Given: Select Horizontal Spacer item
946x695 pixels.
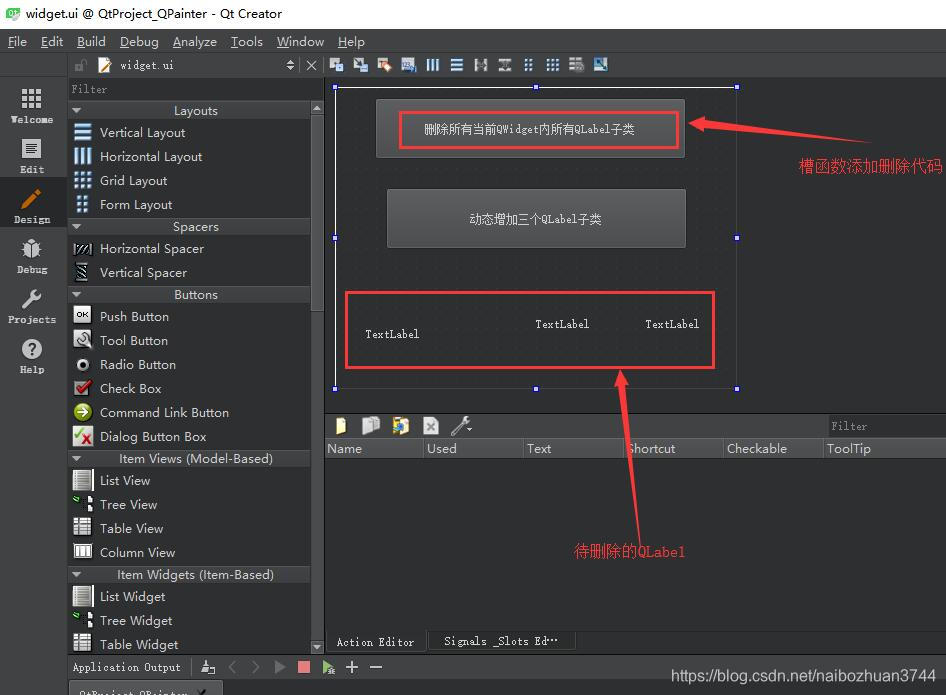Looking at the screenshot, I should [151, 249].
